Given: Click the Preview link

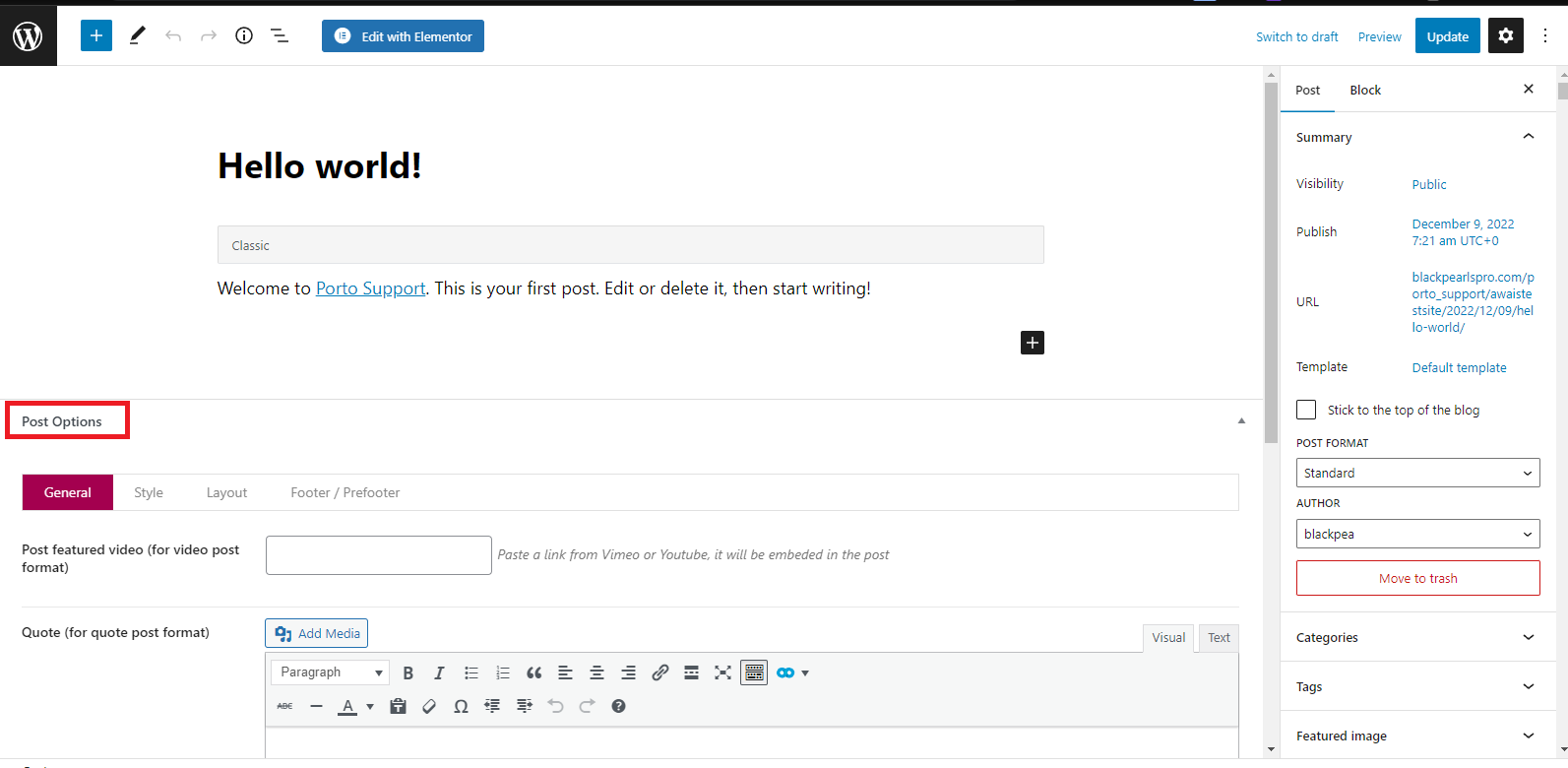Looking at the screenshot, I should (x=1380, y=36).
